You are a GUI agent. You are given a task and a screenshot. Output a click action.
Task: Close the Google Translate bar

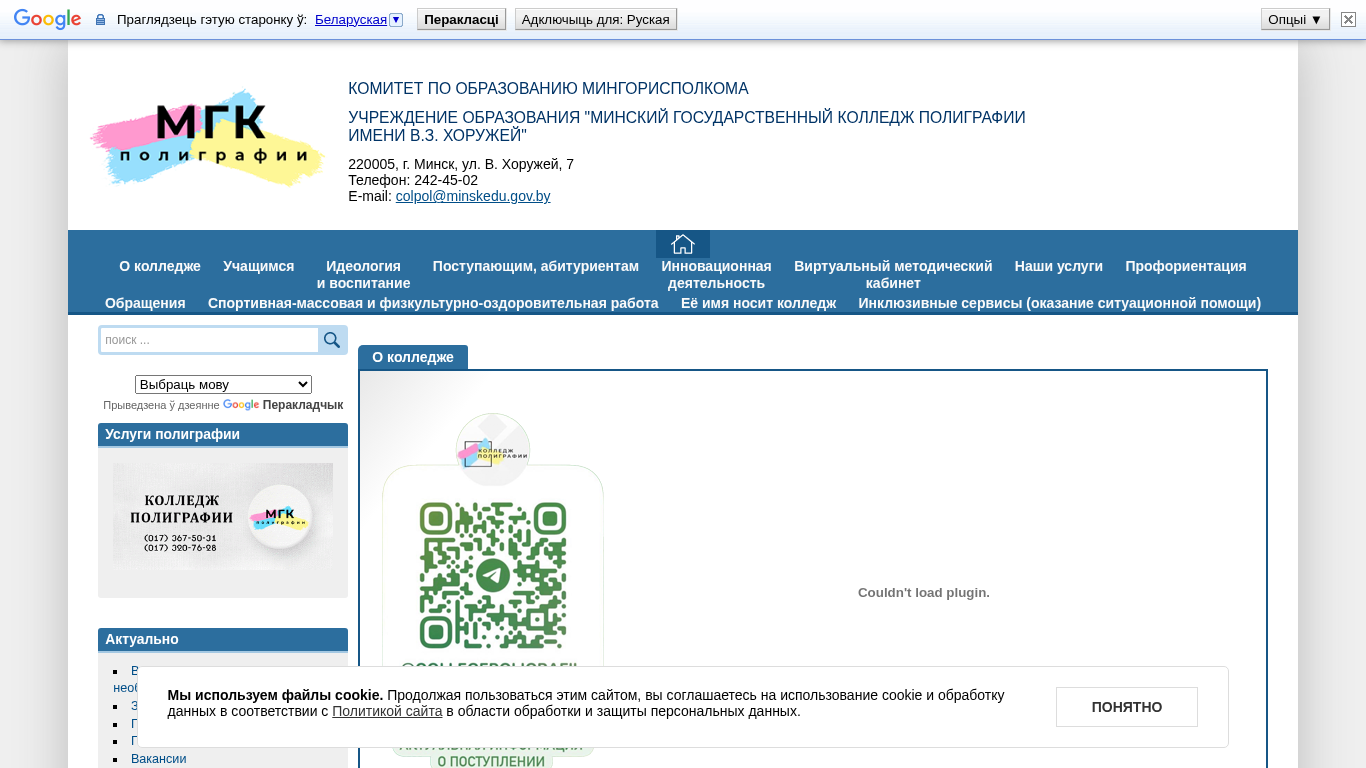(x=1348, y=19)
